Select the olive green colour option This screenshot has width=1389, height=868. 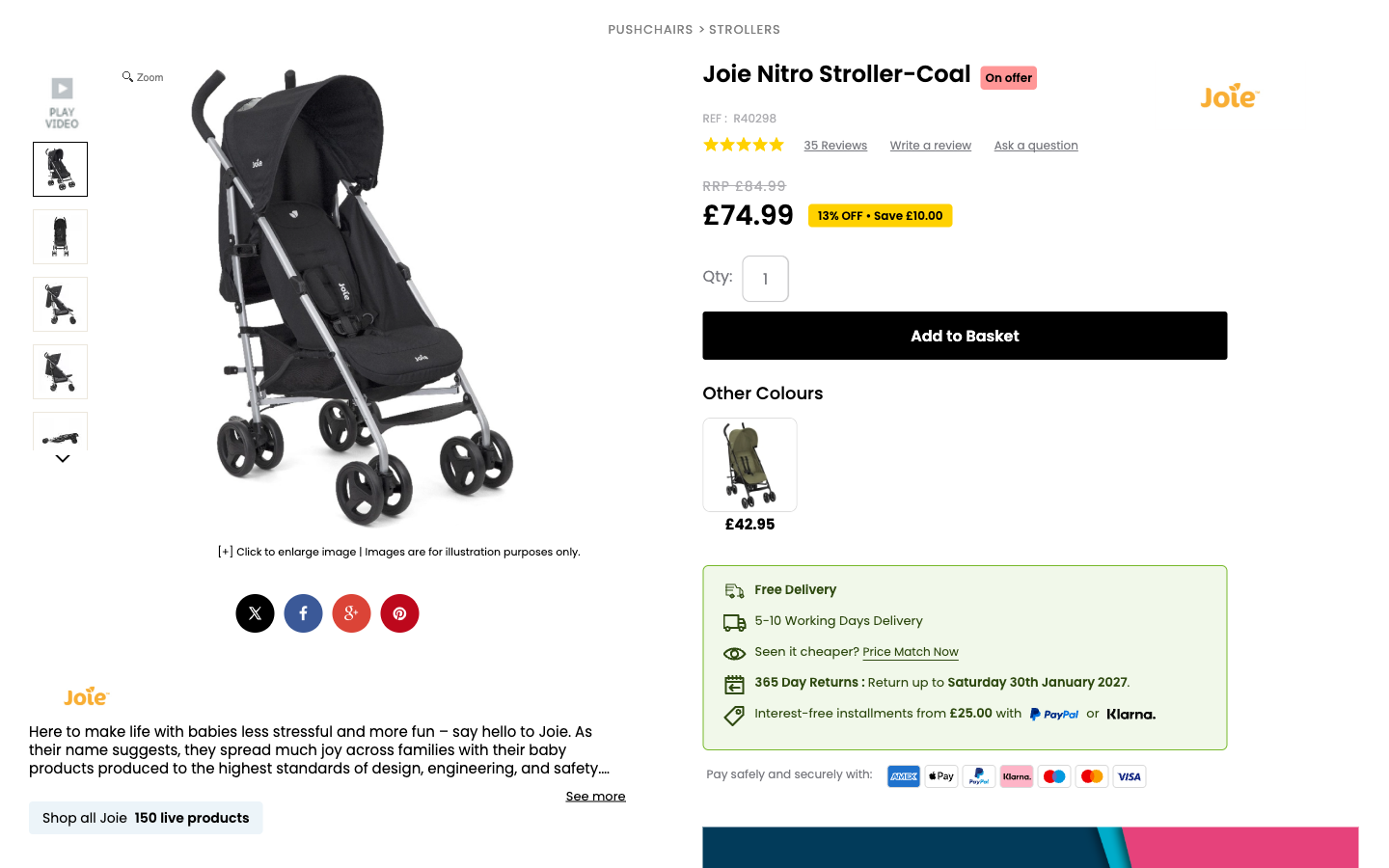point(749,465)
